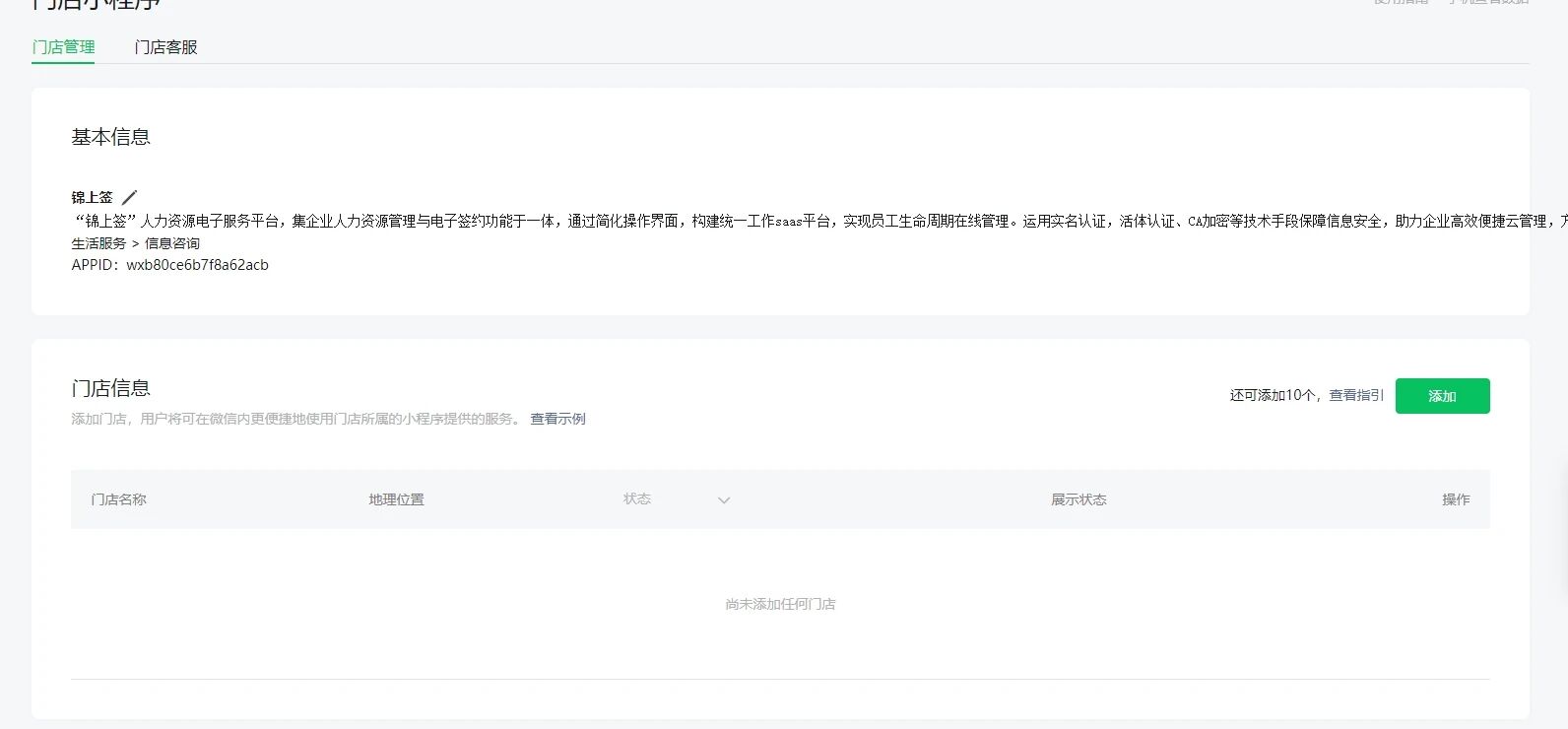This screenshot has width=1568, height=729.
Task: Switch to the 门店管理 tab
Action: pos(63,47)
